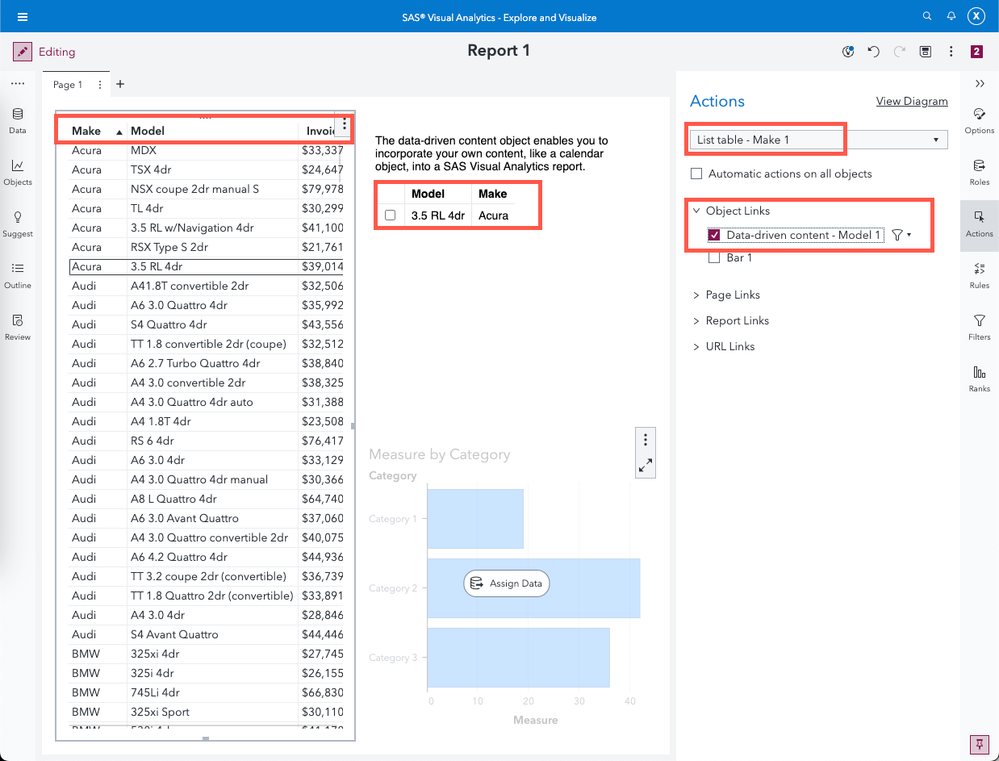Open the Ranks pane

point(979,379)
